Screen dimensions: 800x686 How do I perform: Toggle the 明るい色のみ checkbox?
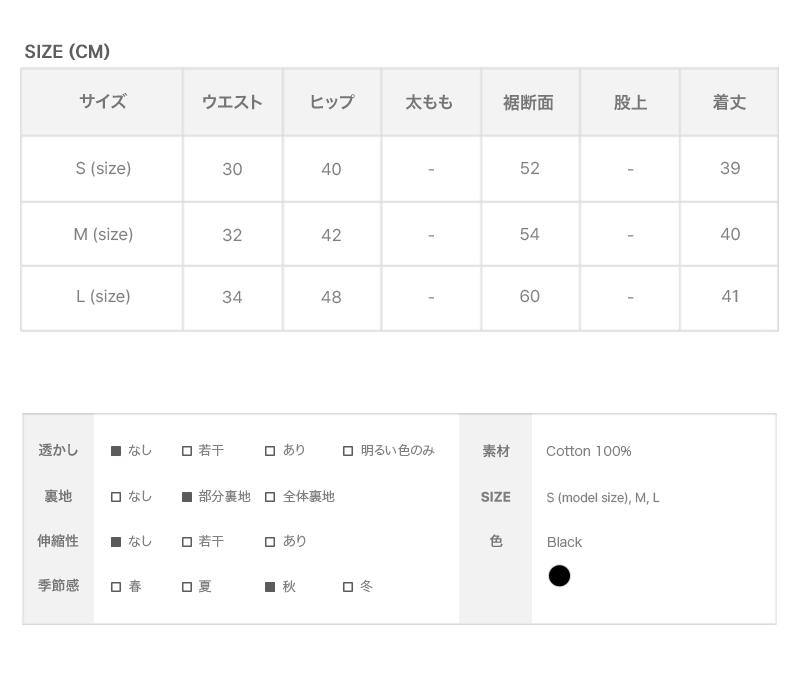pos(348,451)
